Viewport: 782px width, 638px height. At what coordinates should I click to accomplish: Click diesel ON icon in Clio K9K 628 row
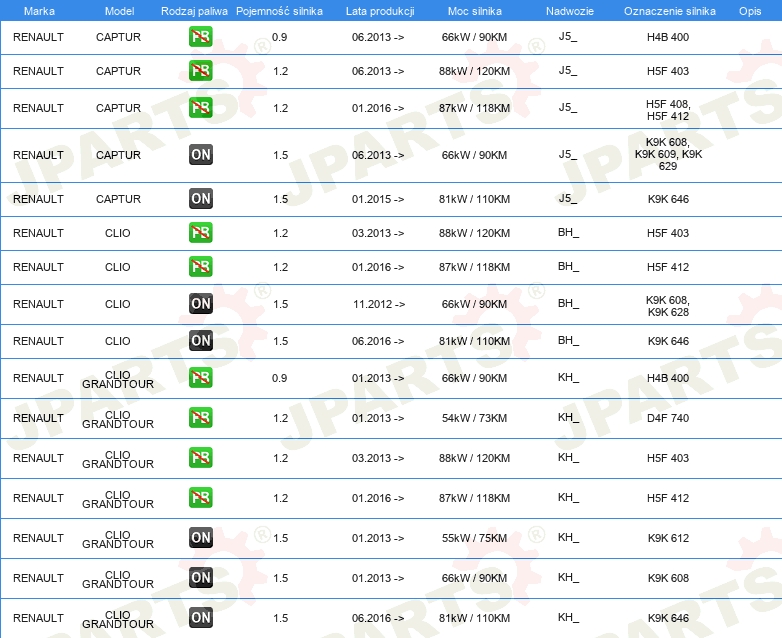point(200,303)
